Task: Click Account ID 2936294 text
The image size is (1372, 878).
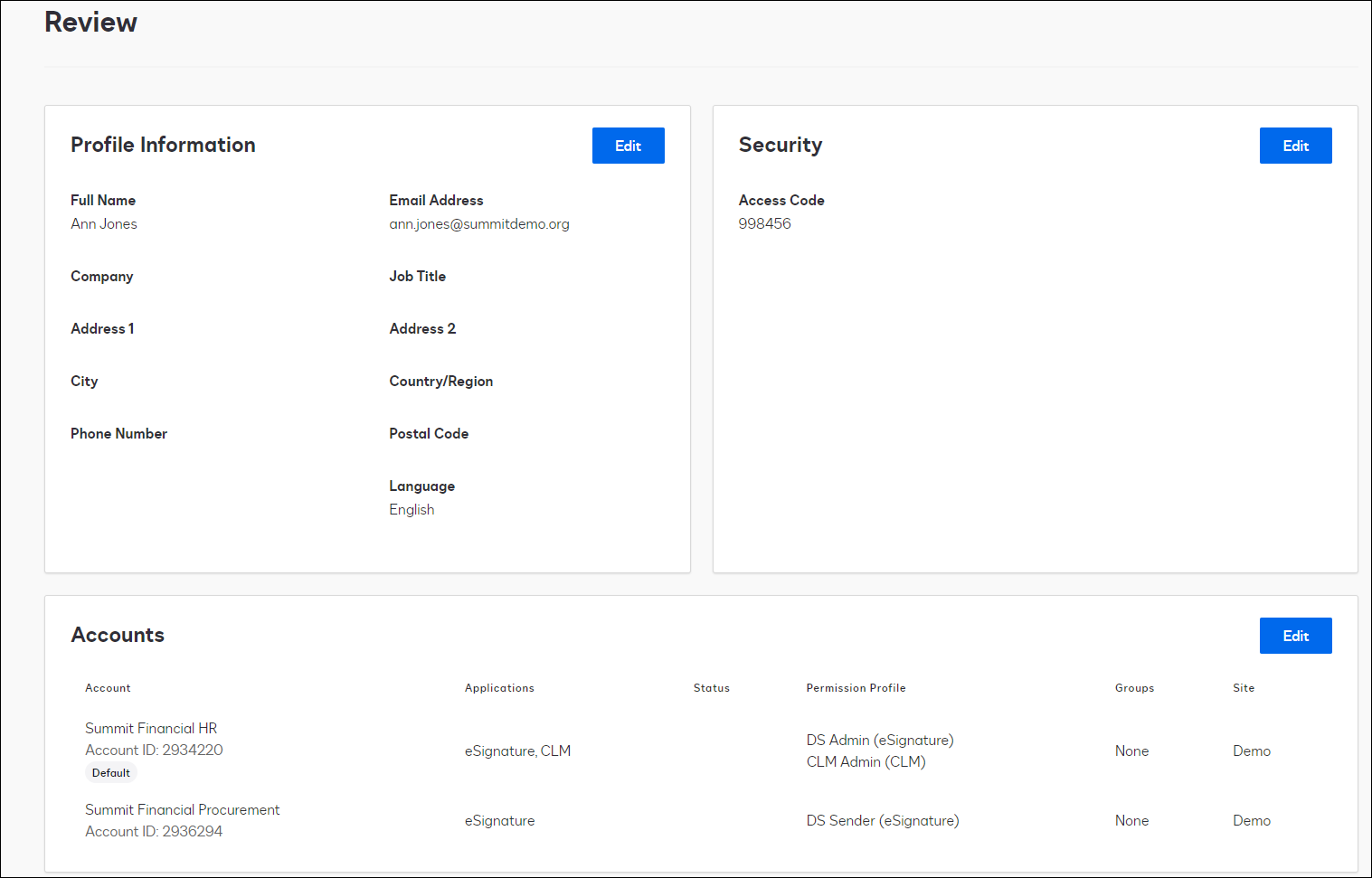Action: (x=154, y=831)
